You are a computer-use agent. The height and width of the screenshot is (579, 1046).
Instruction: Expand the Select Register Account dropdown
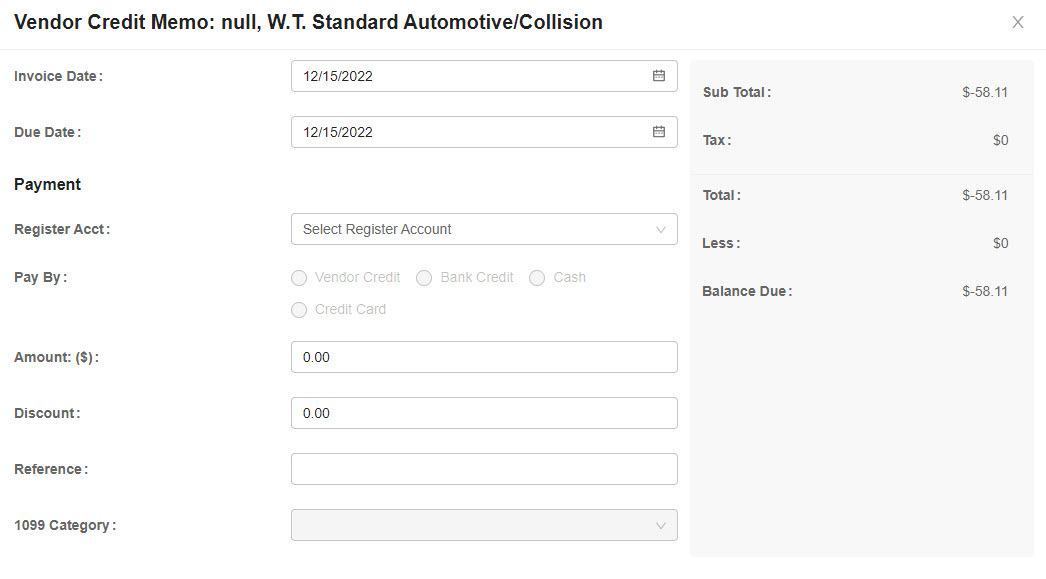click(484, 229)
